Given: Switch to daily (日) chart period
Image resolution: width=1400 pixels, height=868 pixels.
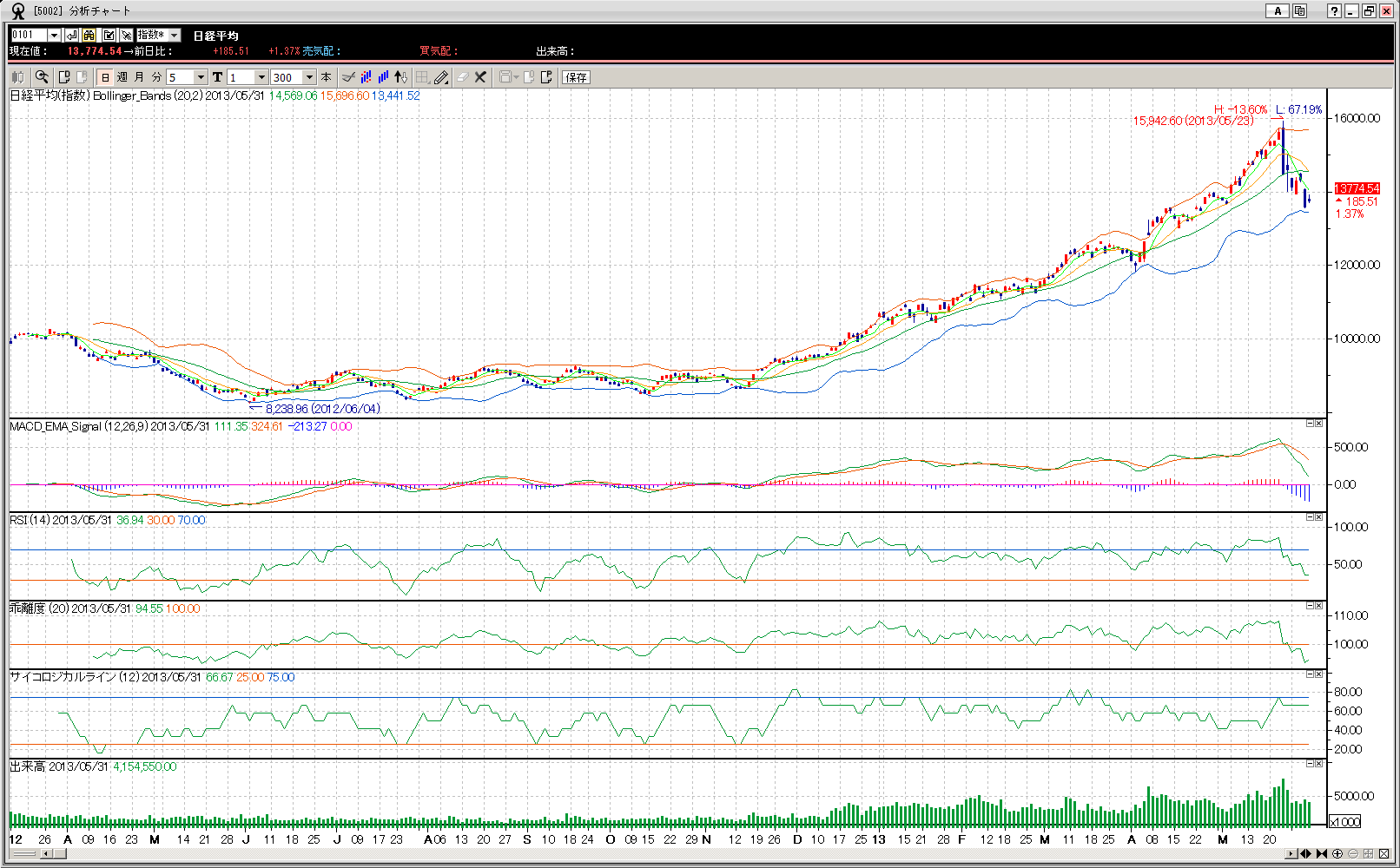Looking at the screenshot, I should [x=105, y=77].
